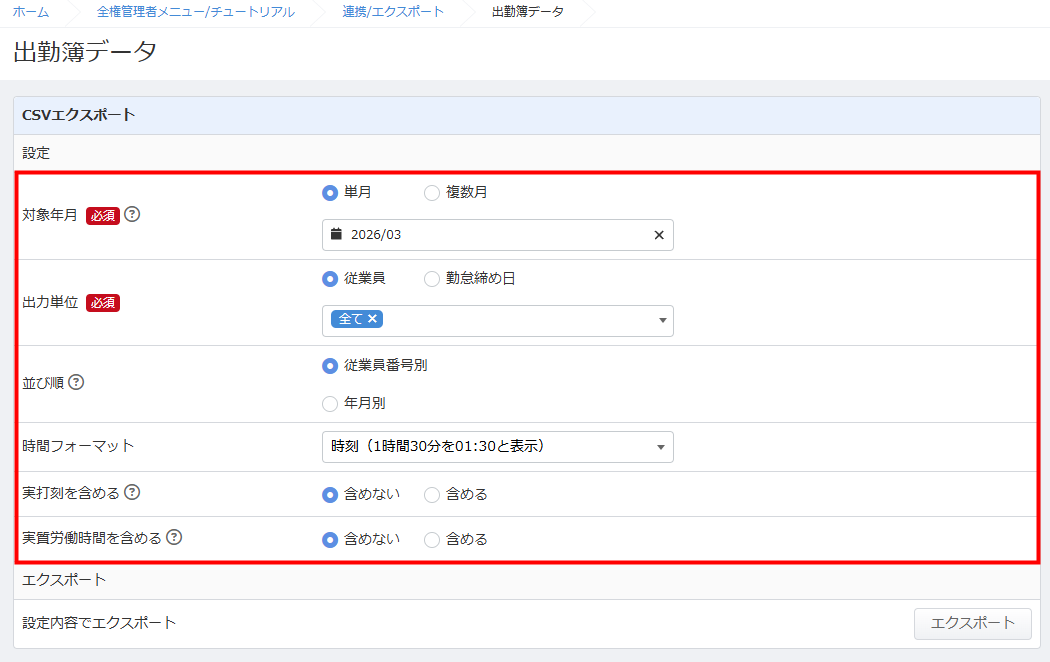Open help icon next to 並び順

(x=76, y=382)
